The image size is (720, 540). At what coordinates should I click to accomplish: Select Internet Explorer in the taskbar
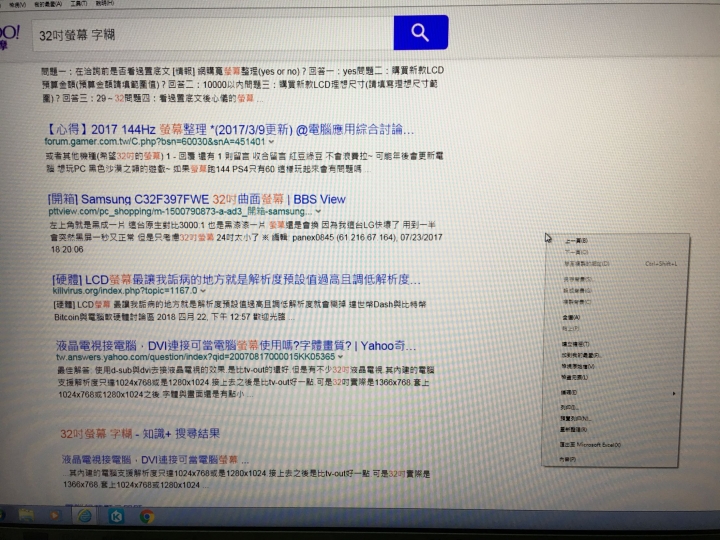pyautogui.click(x=84, y=516)
